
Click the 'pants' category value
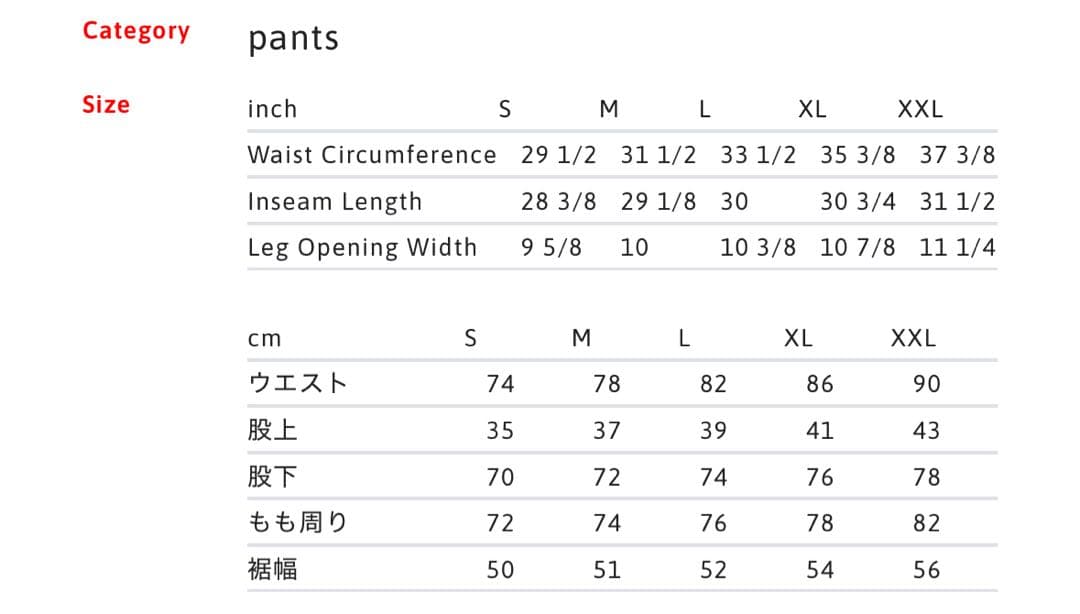point(293,38)
